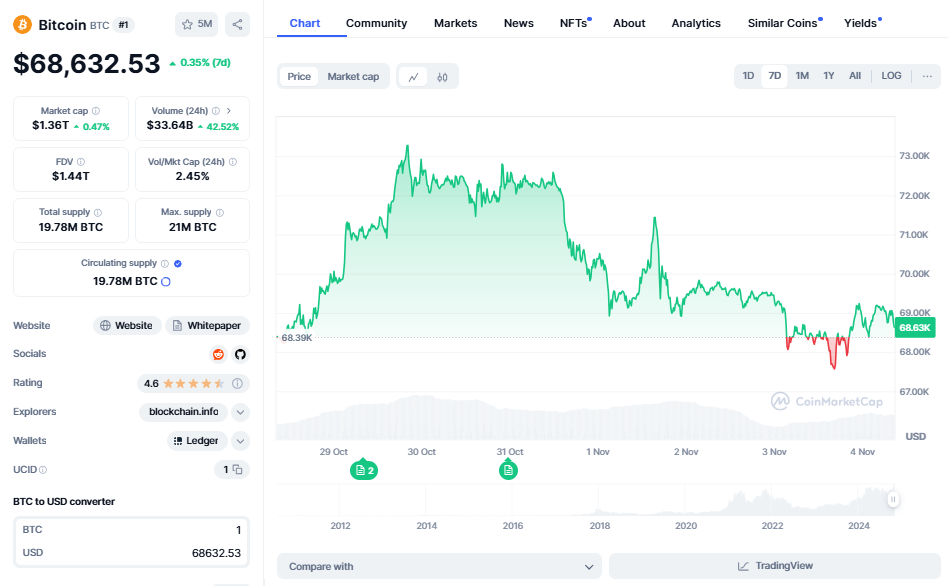Viewport: 948px width, 586px height.
Task: Click the verified circulating supply badge
Action: point(178,263)
